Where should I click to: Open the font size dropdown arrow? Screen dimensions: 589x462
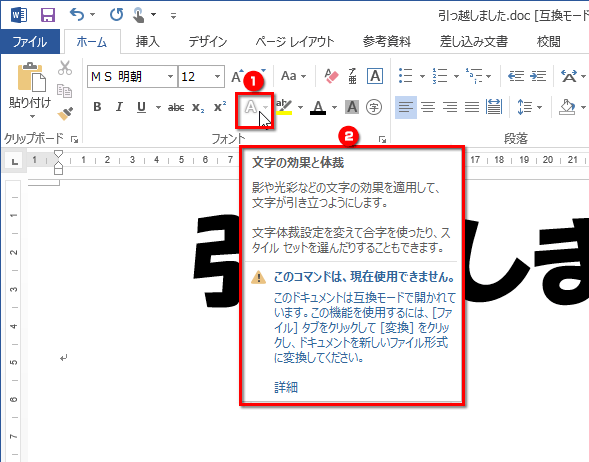point(217,77)
